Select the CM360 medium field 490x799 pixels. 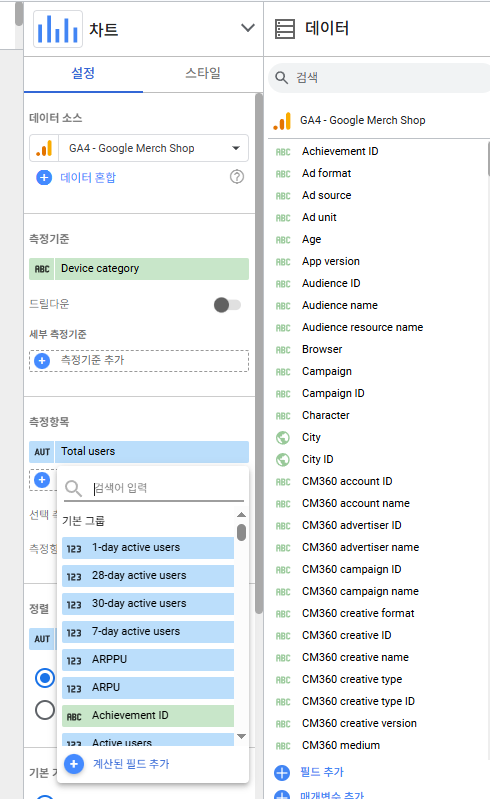tap(341, 745)
